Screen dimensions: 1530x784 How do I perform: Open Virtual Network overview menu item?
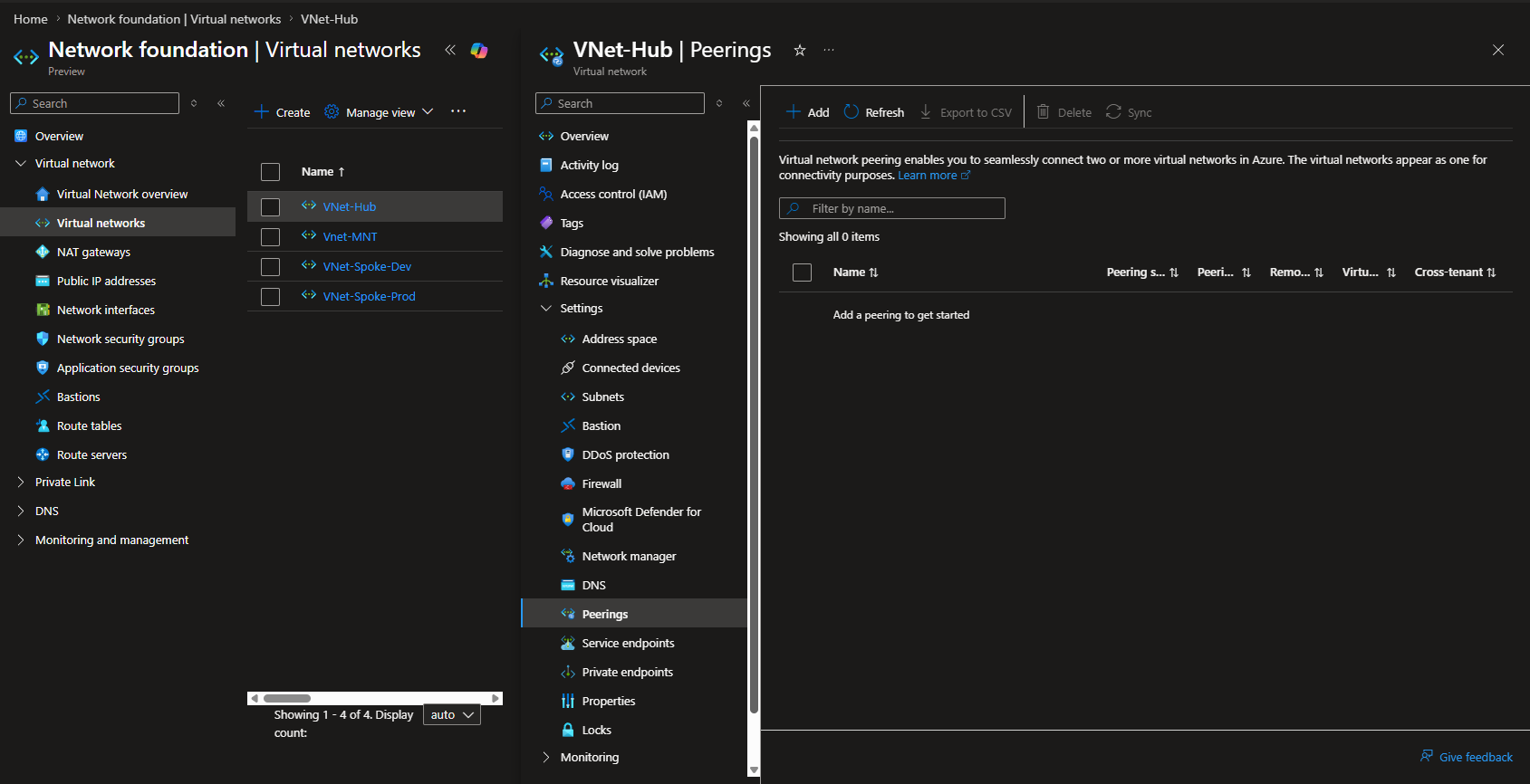[x=122, y=194]
